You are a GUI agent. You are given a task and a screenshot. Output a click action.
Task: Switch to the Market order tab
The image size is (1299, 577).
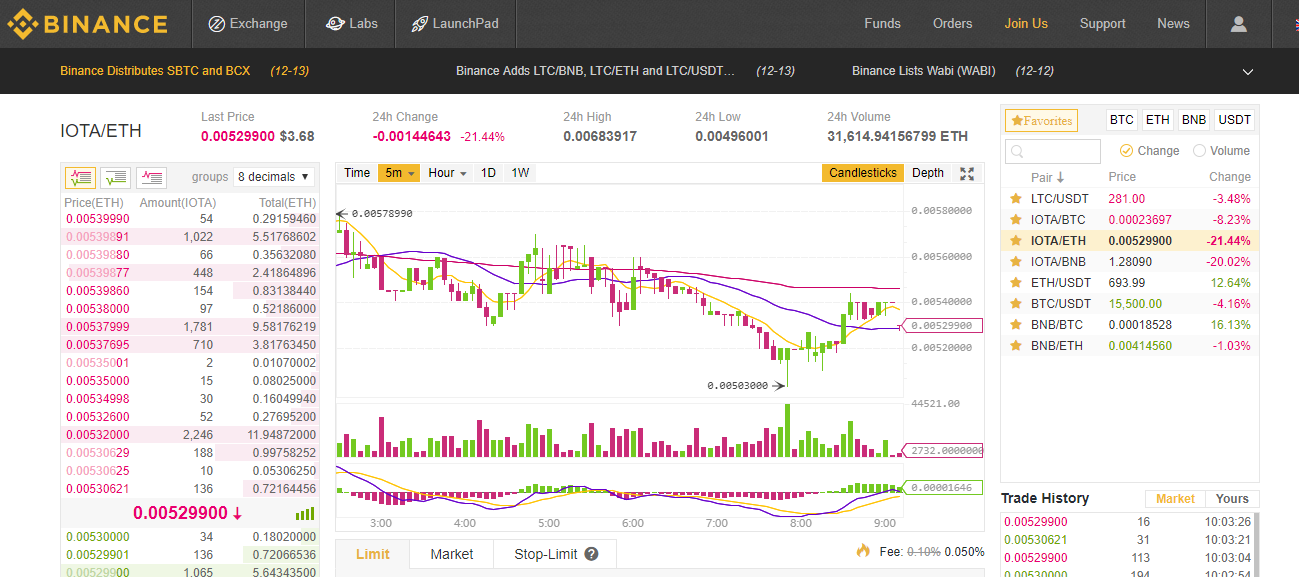[x=452, y=554]
